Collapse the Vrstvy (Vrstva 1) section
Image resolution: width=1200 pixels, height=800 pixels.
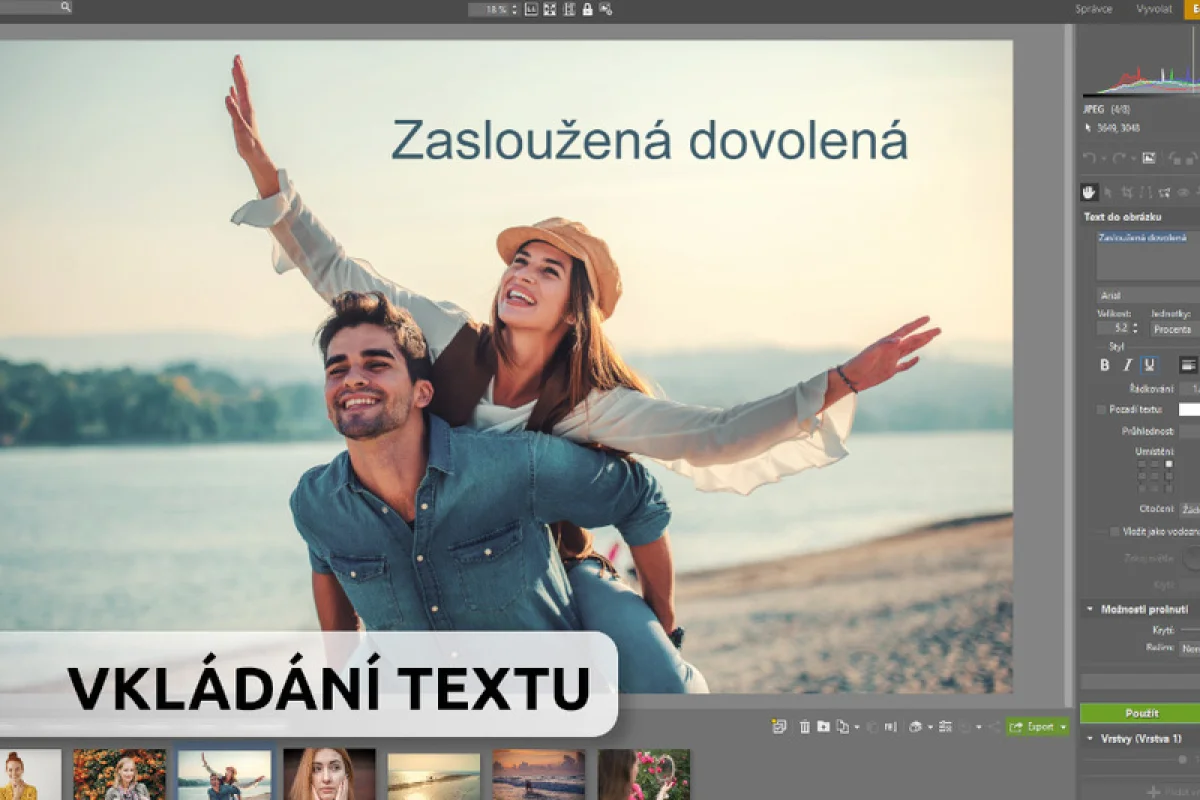(x=1090, y=738)
